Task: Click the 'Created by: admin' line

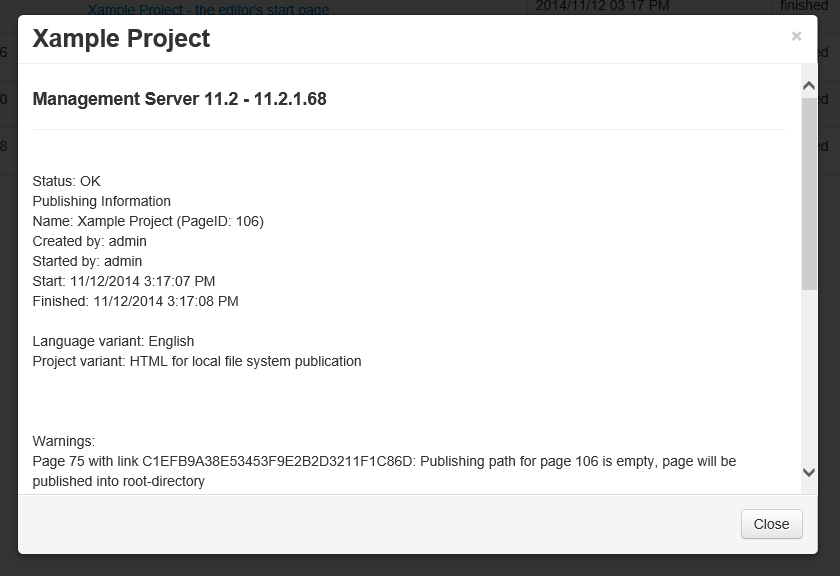Action: tap(89, 241)
